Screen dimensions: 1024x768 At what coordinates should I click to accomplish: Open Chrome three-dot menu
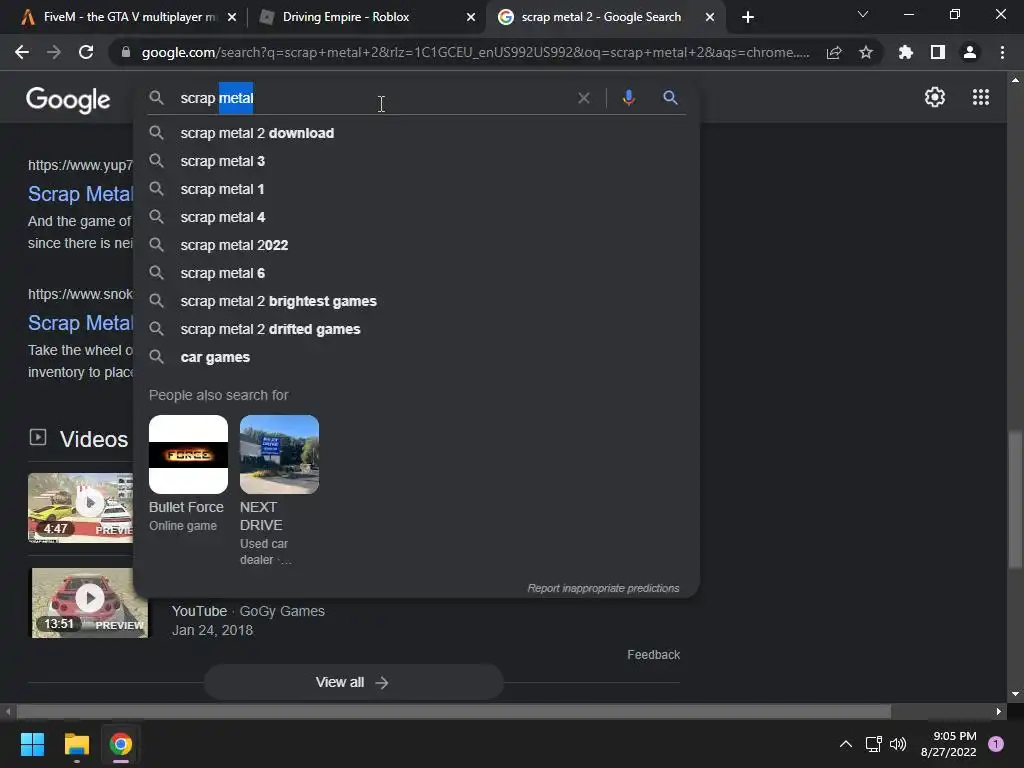(1002, 52)
